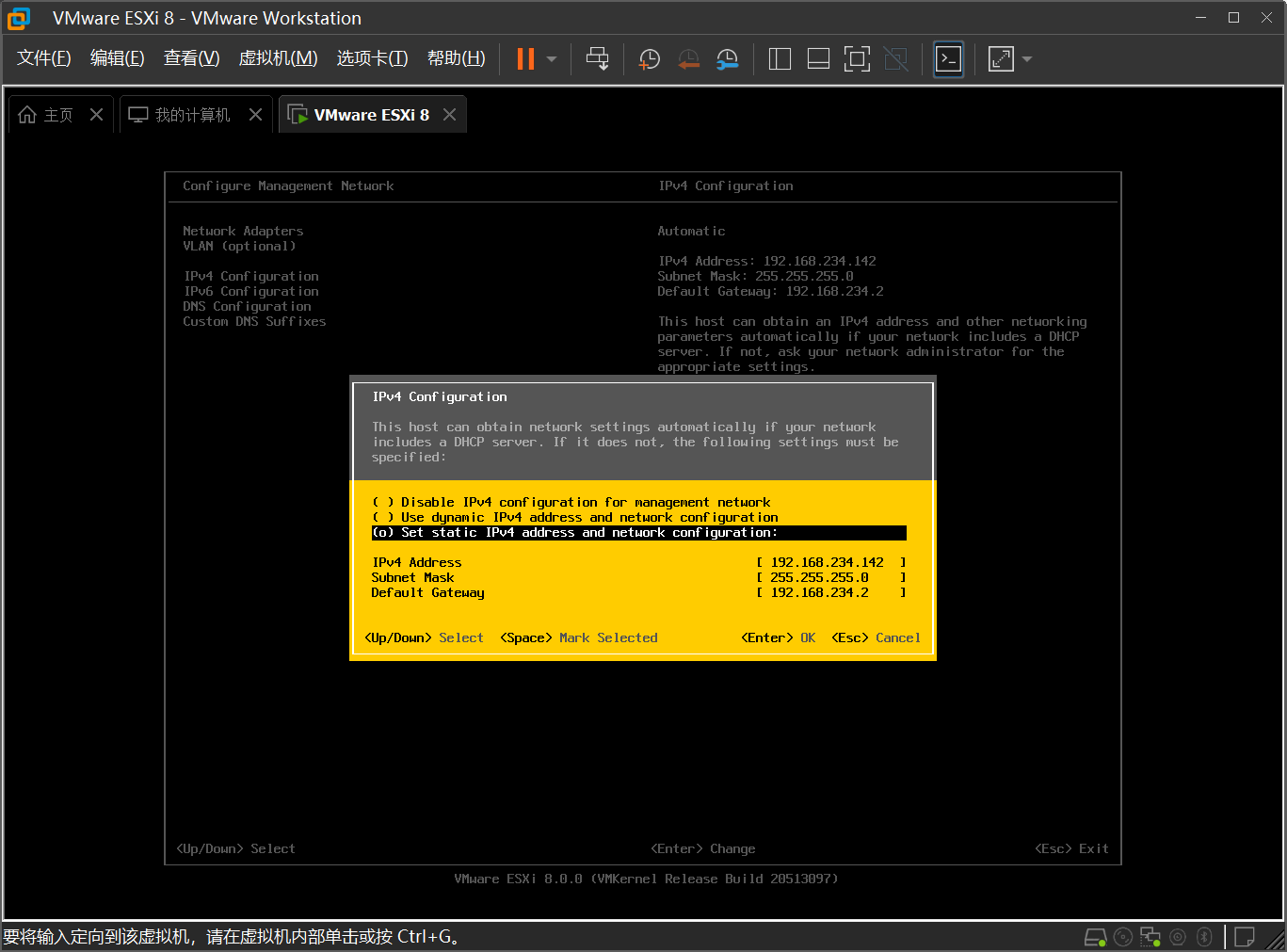This screenshot has height=952, width=1287.
Task: Click <Up/Down> Select in the IPv4 dialog
Action: (425, 637)
